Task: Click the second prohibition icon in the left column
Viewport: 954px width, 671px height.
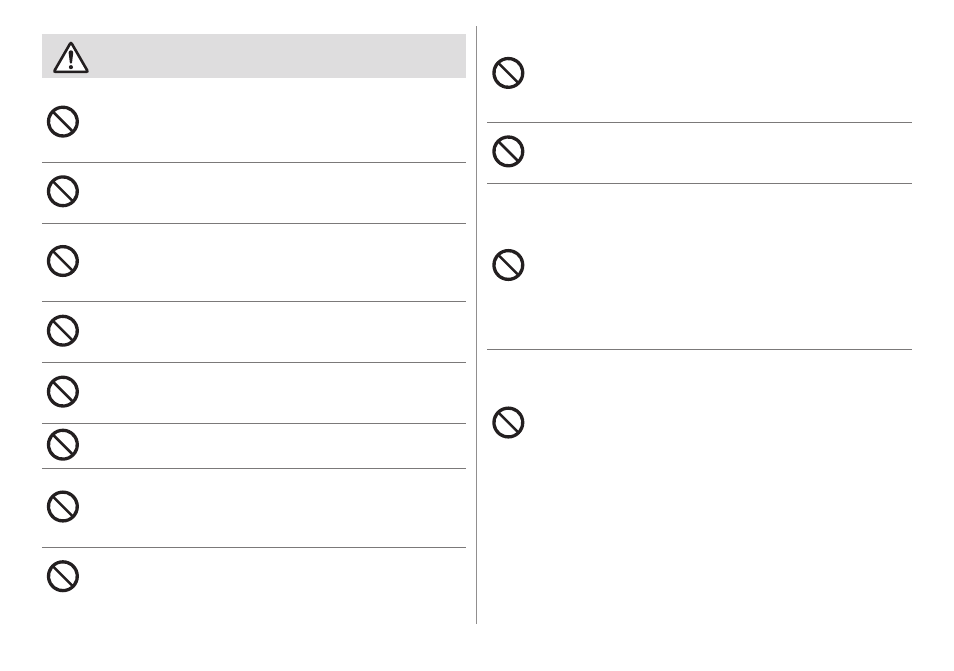Action: point(63,192)
